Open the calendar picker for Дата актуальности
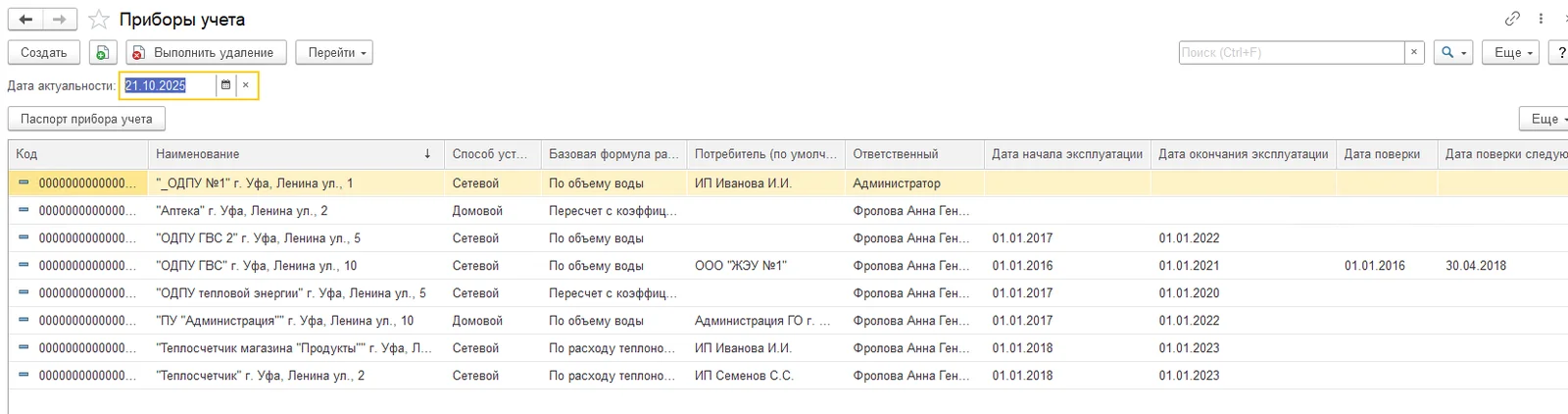Viewport: 1568px width, 414px height. point(225,85)
